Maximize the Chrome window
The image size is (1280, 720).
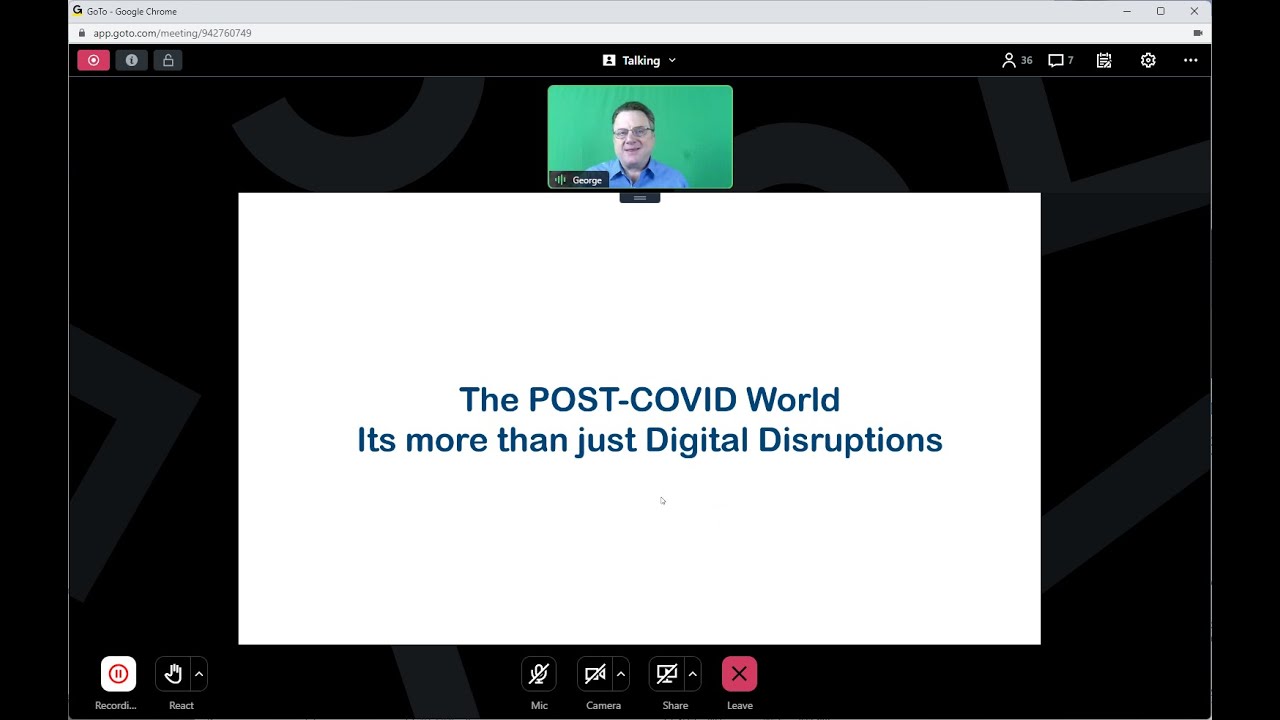coord(1160,11)
